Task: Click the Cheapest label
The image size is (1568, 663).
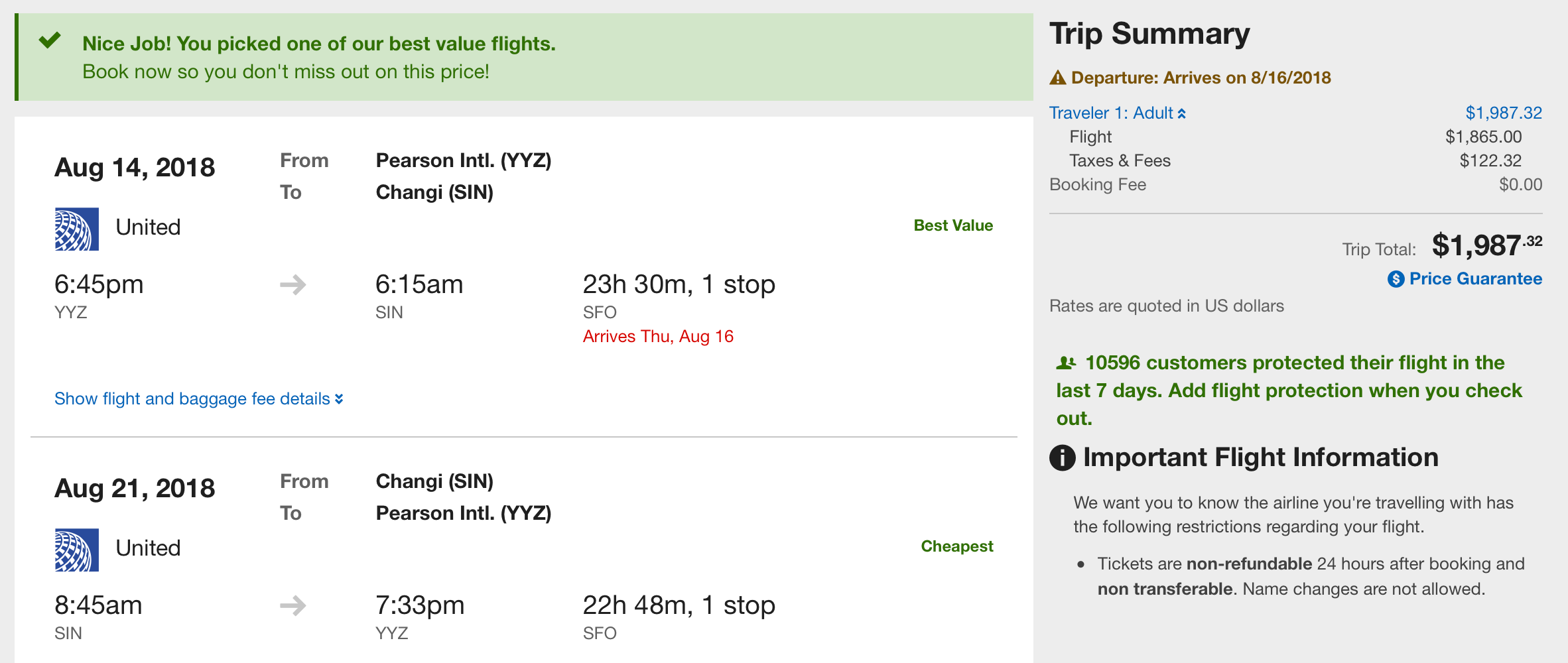Action: tap(956, 546)
